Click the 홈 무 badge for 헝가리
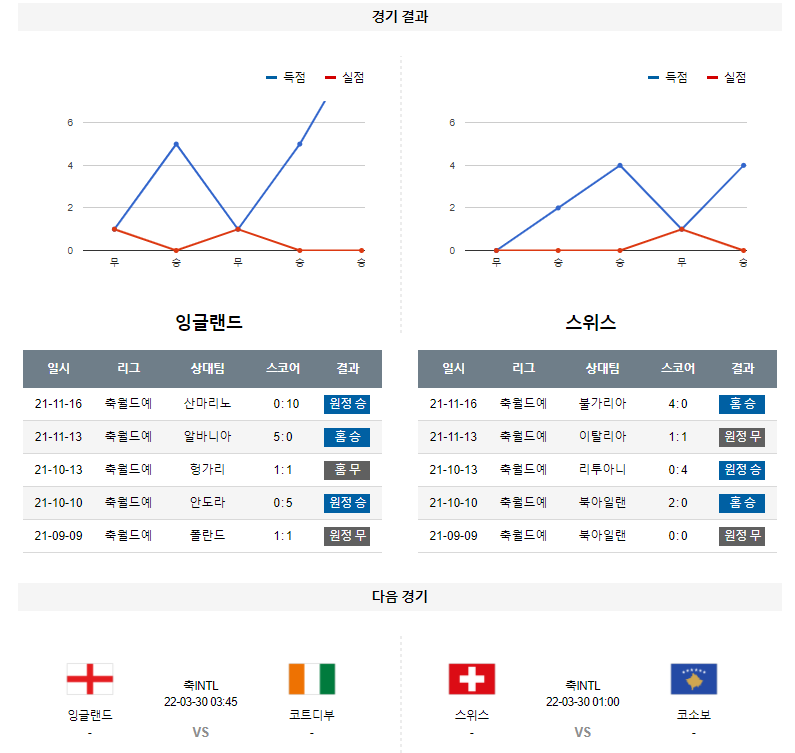The image size is (795, 753). [x=347, y=470]
